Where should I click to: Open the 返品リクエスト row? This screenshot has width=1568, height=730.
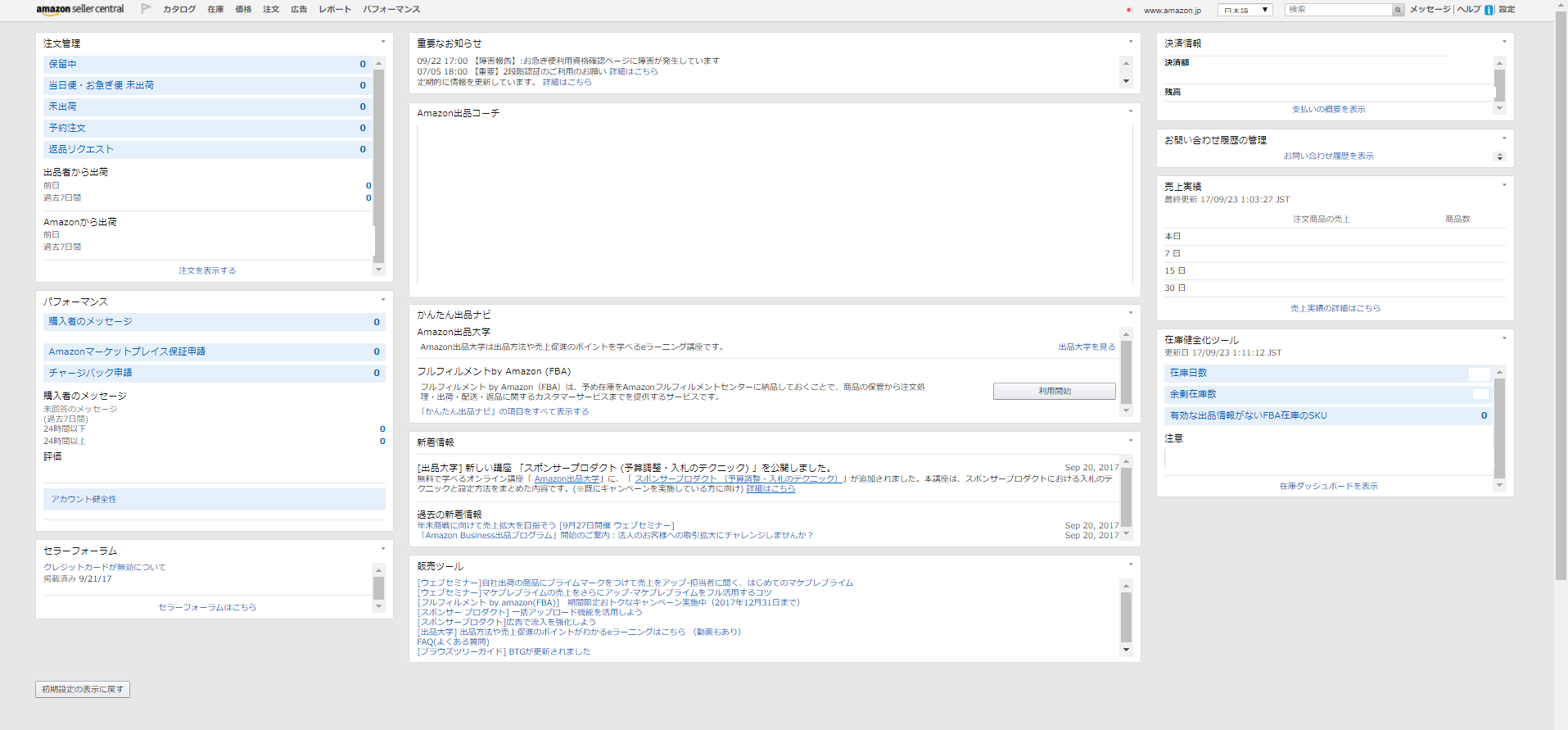click(207, 149)
